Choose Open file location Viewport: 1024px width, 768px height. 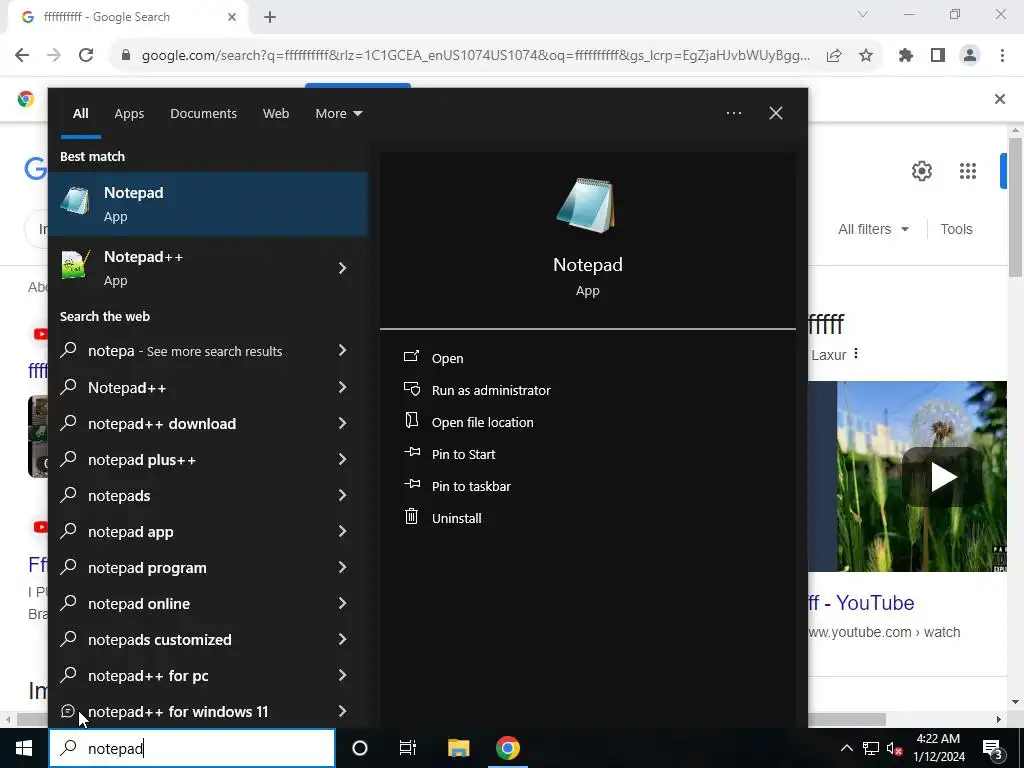pyautogui.click(x=483, y=422)
